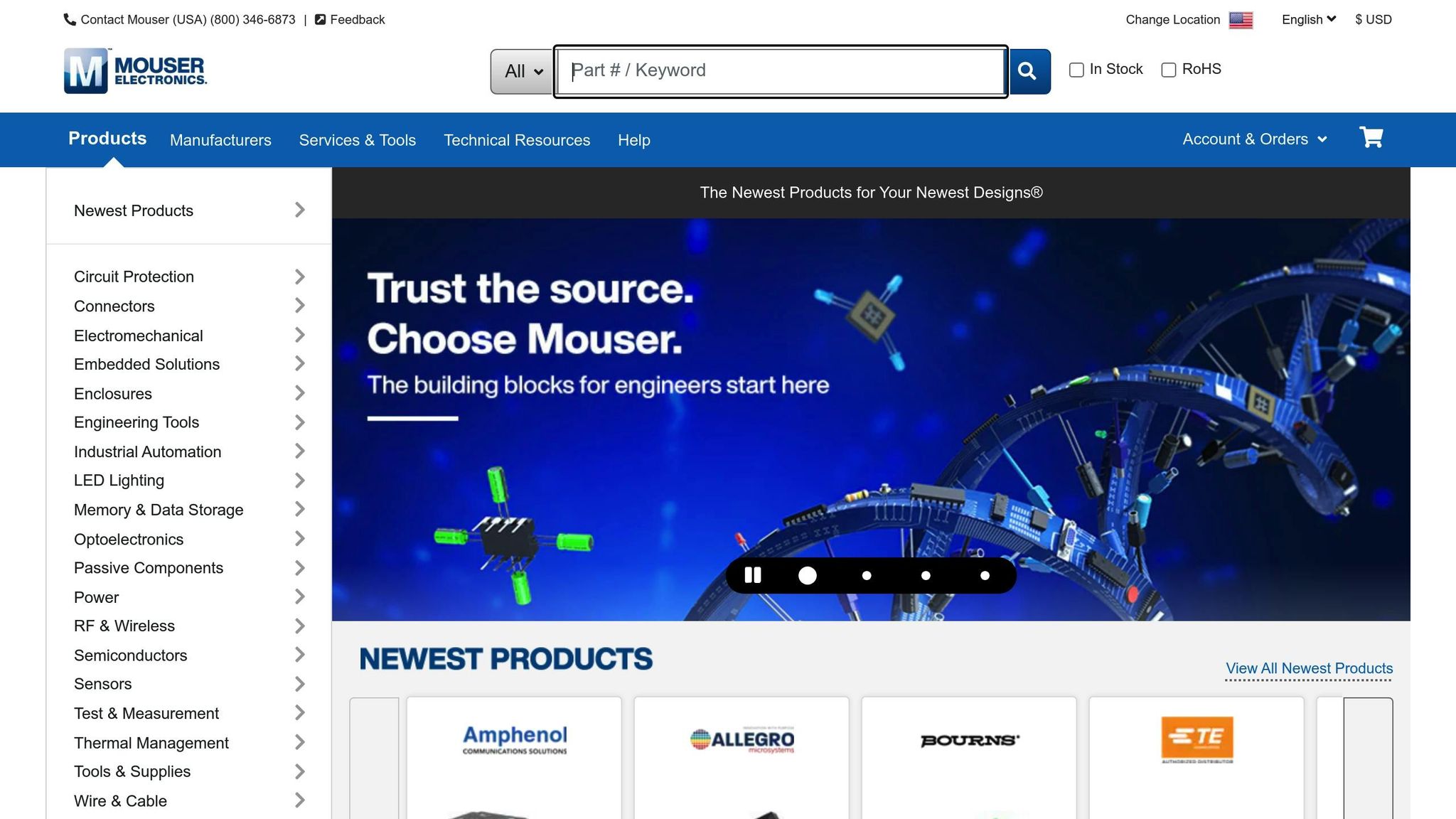
Task: Open the Manufacturers menu
Action: coord(220,140)
